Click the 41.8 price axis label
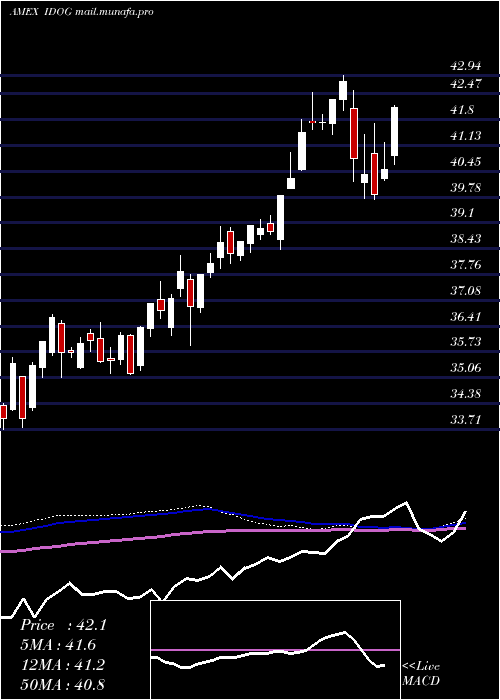The width and height of the screenshot is (500, 700). (462, 110)
